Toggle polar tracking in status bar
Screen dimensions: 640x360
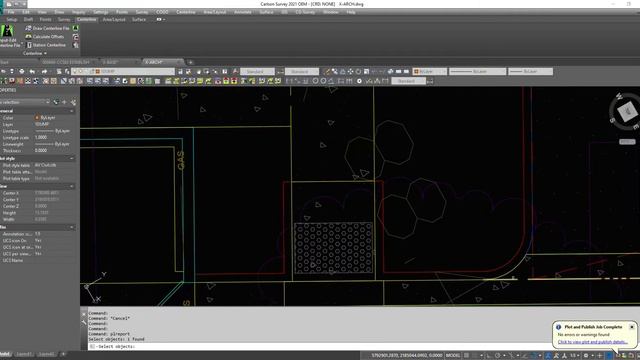498,356
